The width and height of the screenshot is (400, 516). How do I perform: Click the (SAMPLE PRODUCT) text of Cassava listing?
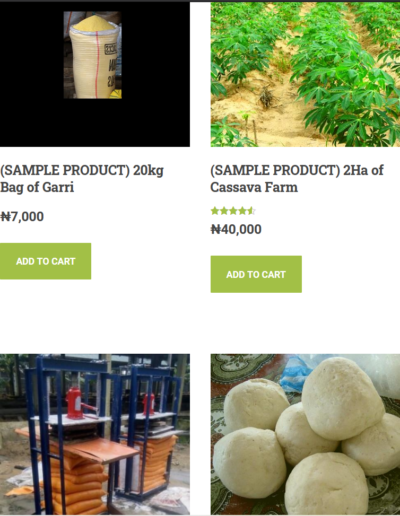tap(275, 170)
